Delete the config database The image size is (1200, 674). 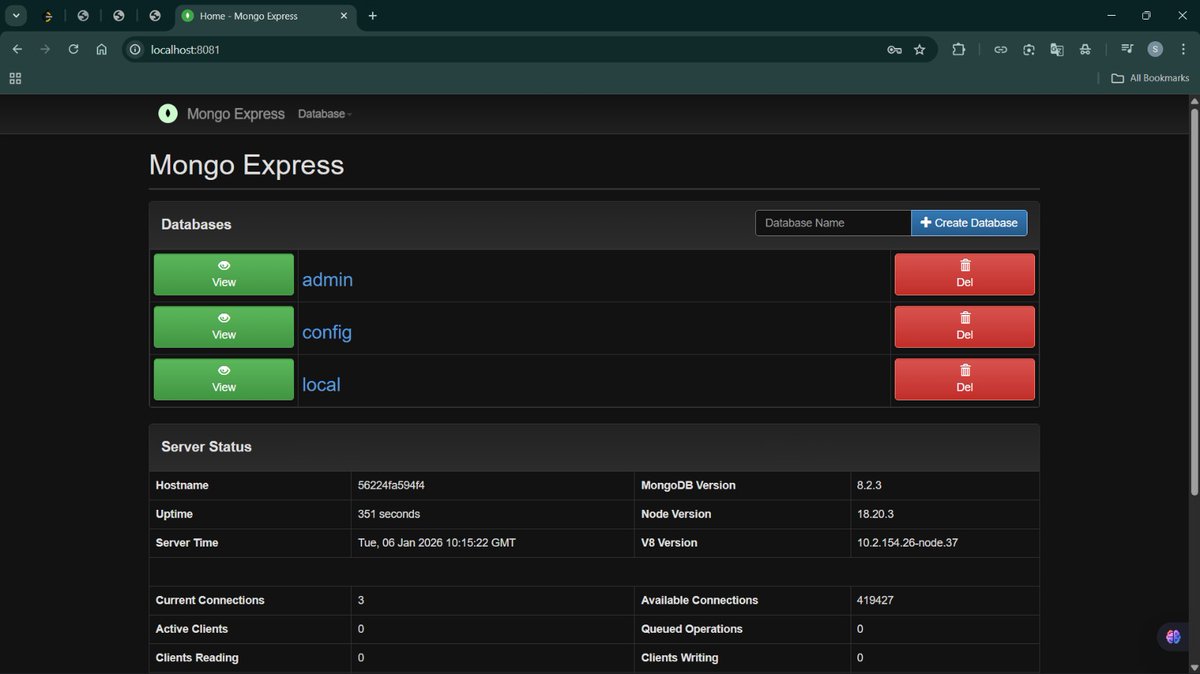[x=965, y=327]
